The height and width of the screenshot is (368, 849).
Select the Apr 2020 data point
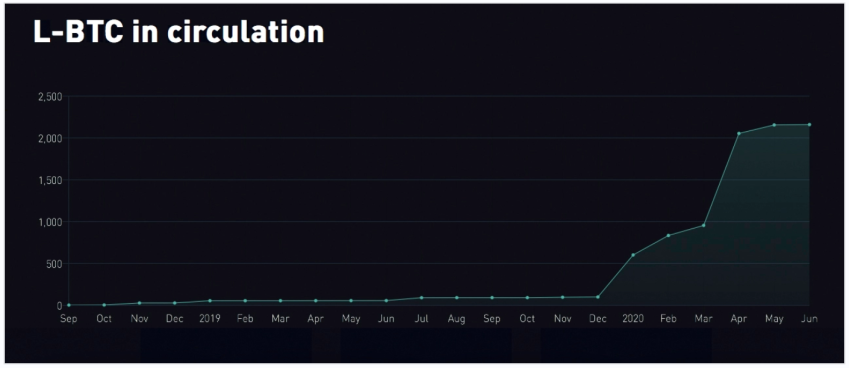(x=739, y=134)
